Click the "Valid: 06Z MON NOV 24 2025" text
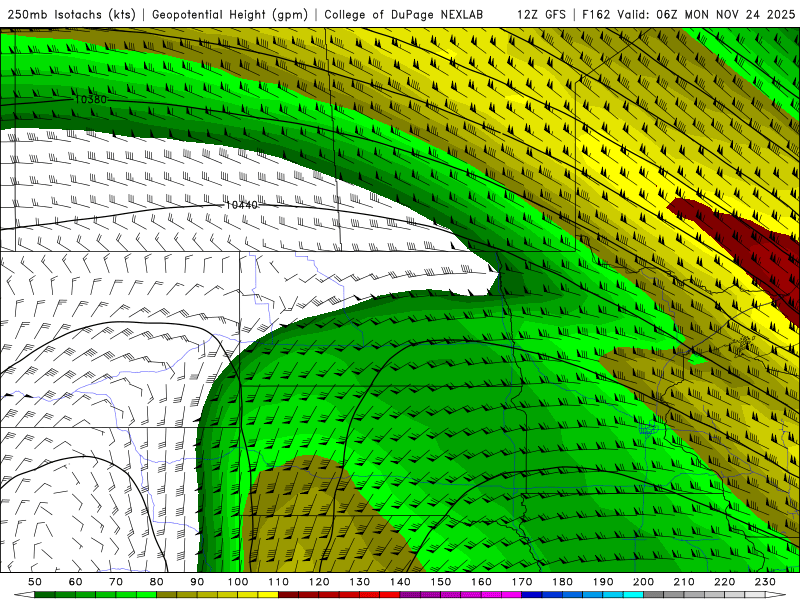The image size is (800, 600). tap(706, 14)
